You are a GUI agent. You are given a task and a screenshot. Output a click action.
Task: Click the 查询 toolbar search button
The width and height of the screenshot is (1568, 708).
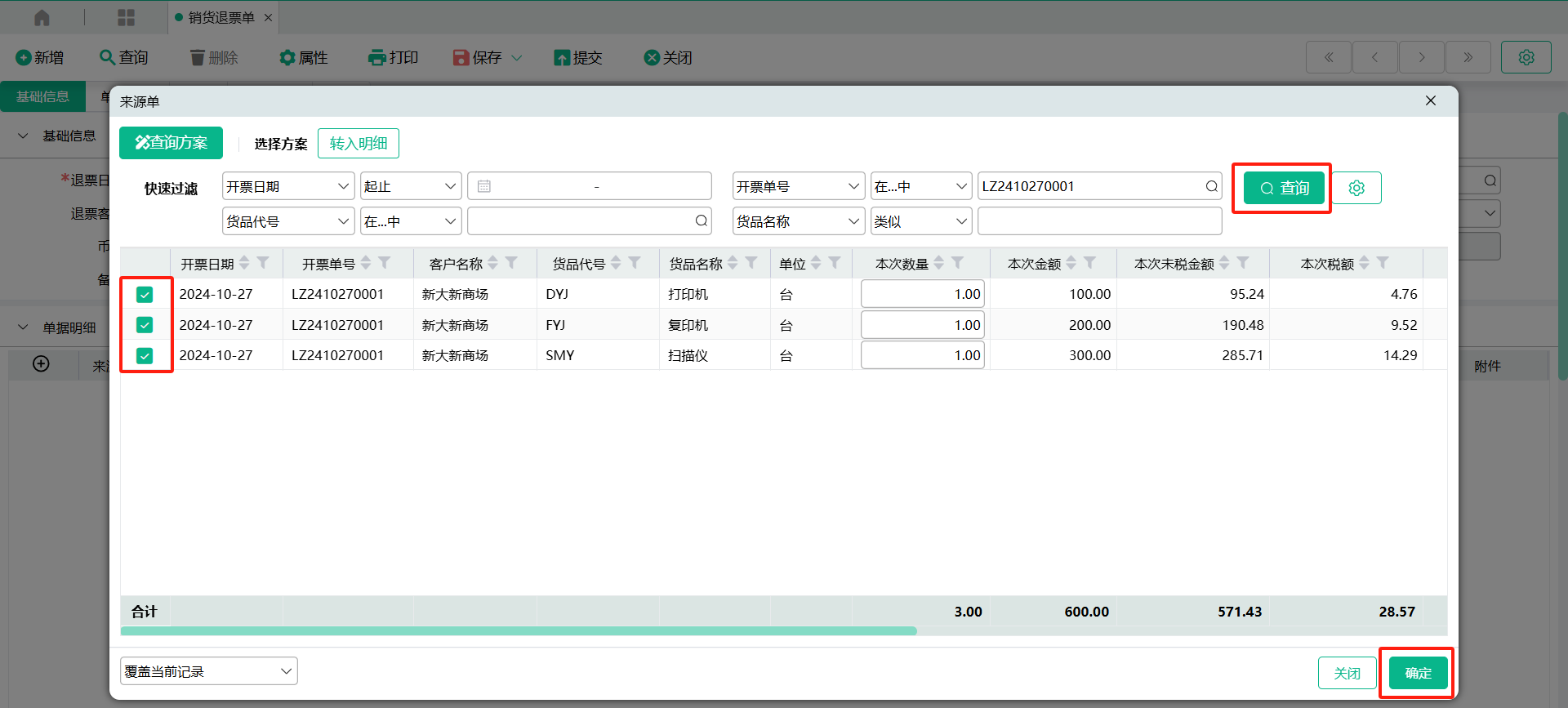[124, 57]
